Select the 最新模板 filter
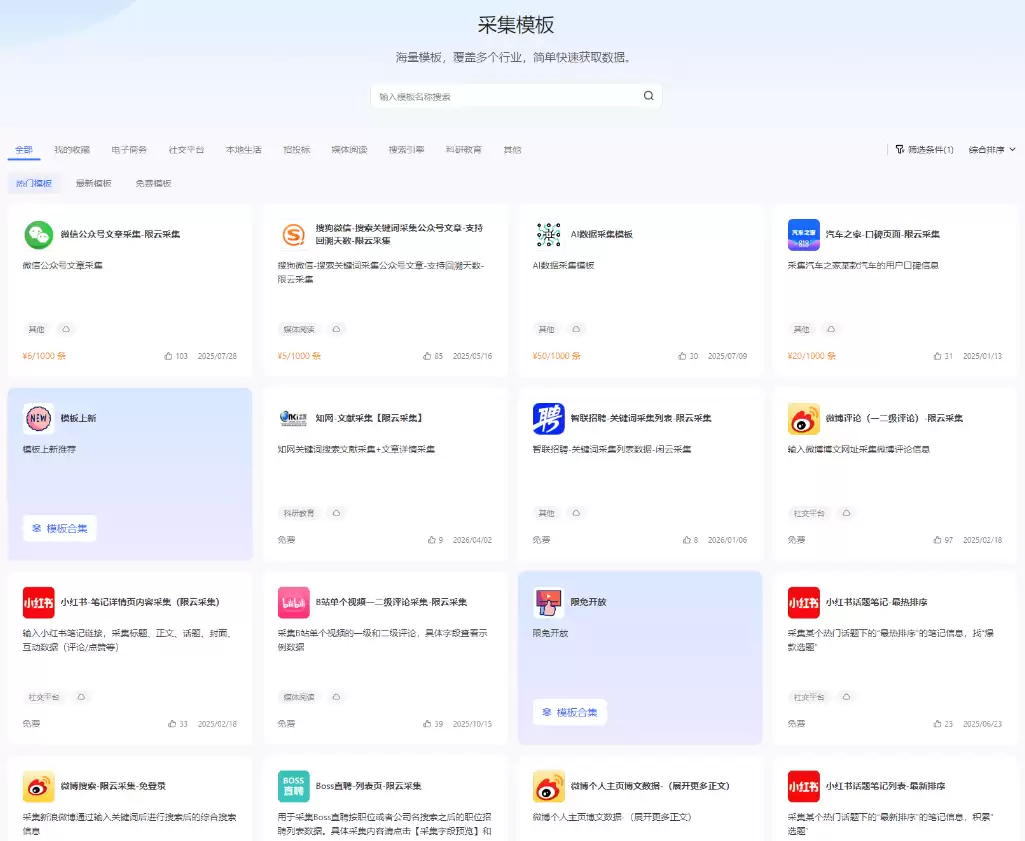This screenshot has height=841, width=1025. pos(93,183)
